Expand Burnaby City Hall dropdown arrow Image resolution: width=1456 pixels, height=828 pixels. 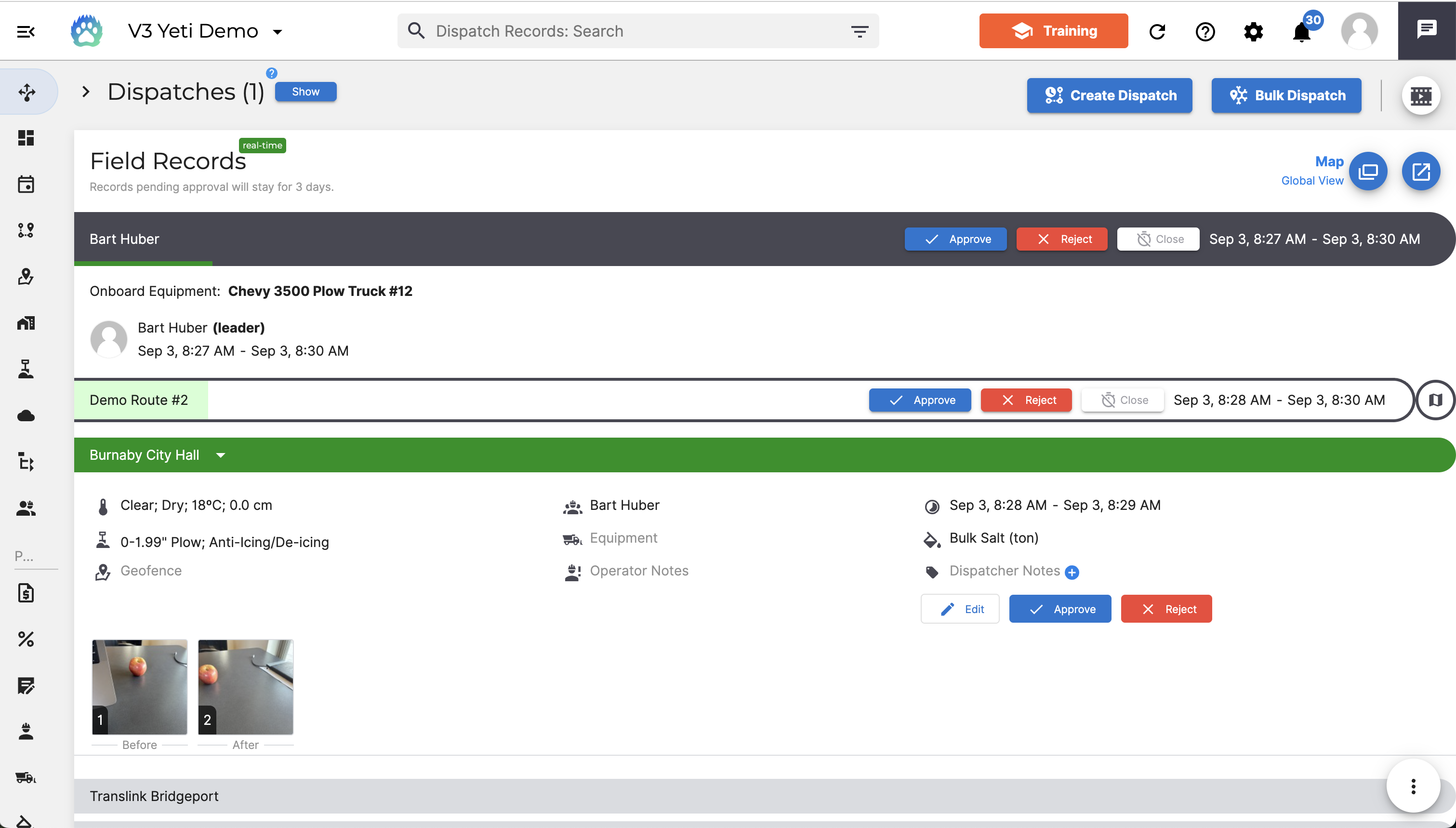point(221,455)
